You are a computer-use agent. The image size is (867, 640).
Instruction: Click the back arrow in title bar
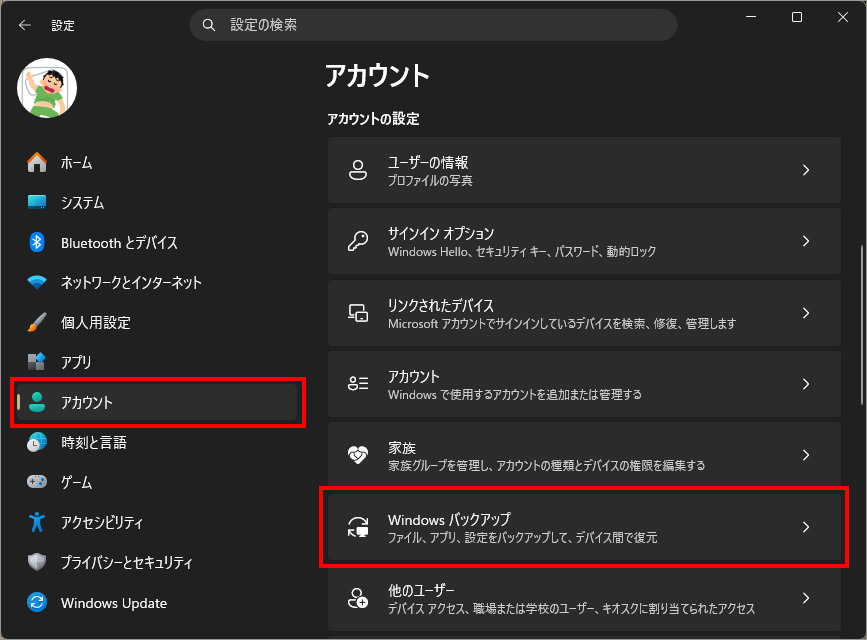point(25,25)
